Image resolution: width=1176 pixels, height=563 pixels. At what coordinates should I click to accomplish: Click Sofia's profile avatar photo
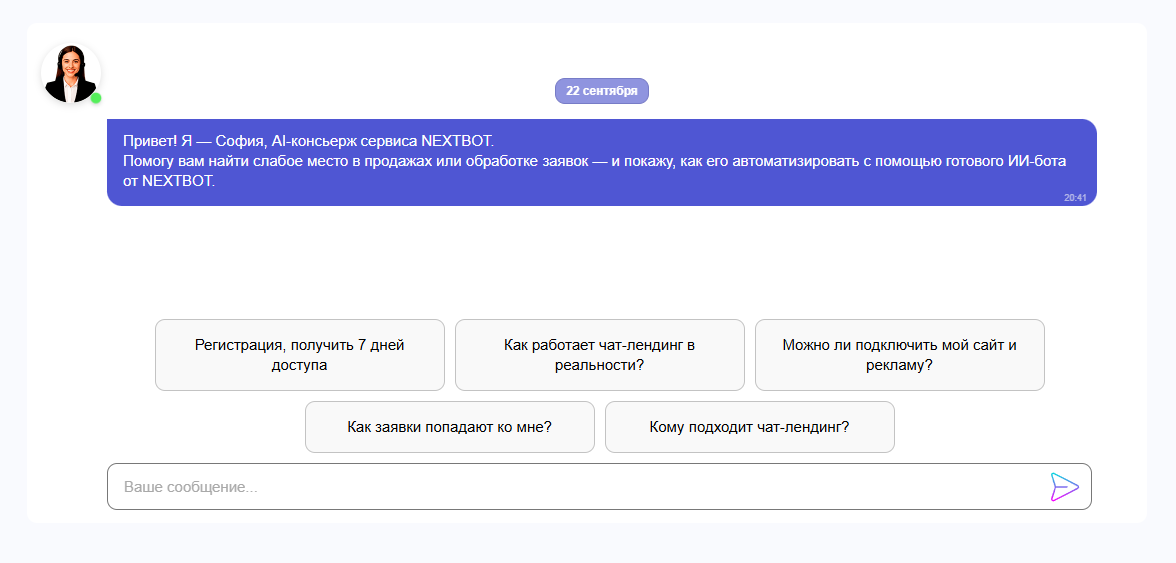tap(70, 73)
